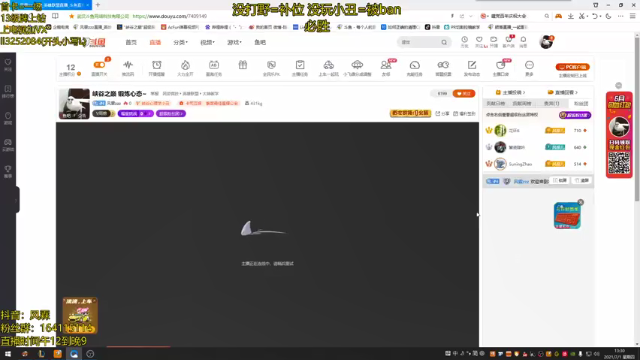Switch to the first contribution ranking tab
Image resolution: width=640 pixels, height=360 pixels.
496,104
